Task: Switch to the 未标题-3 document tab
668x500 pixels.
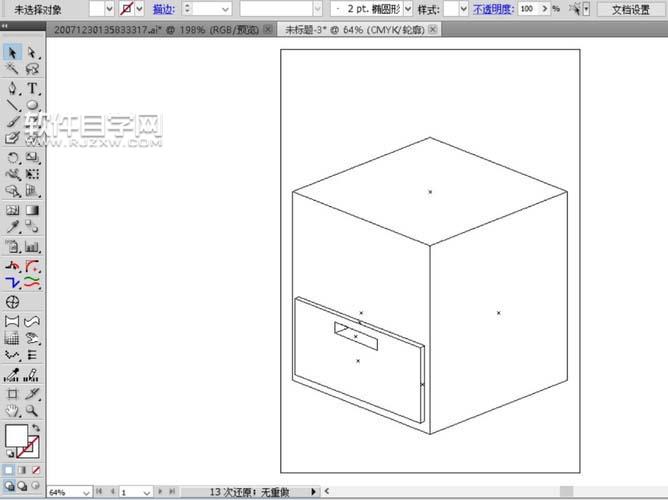Action: 354,30
